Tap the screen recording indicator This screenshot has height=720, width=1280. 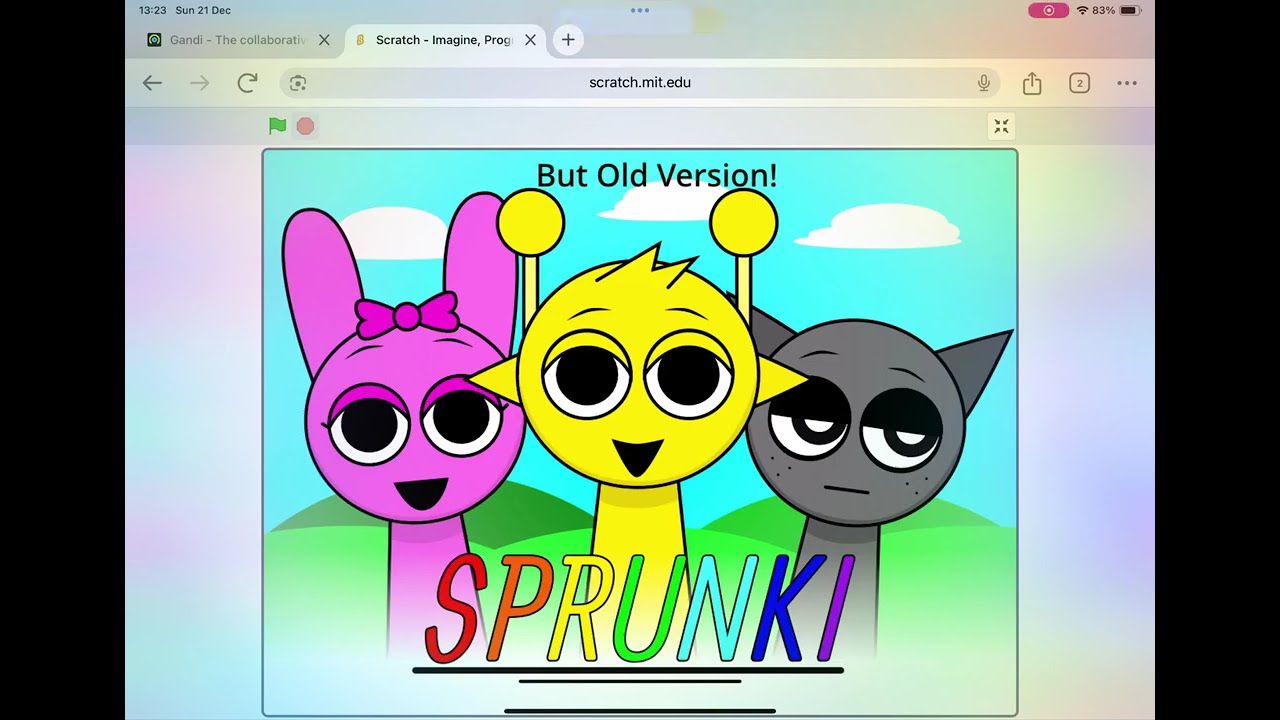(1048, 10)
